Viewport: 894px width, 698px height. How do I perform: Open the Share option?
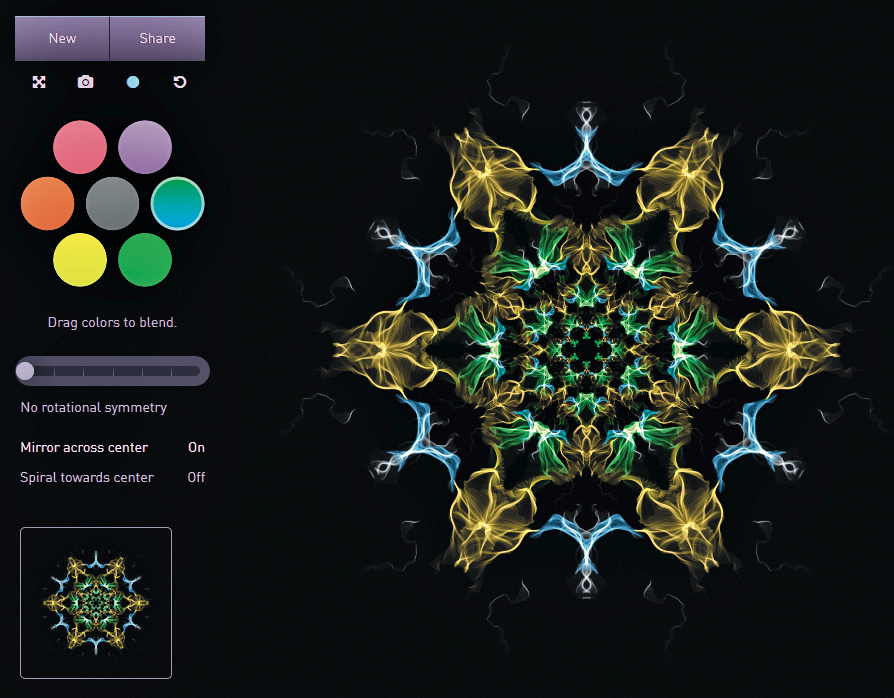(157, 38)
